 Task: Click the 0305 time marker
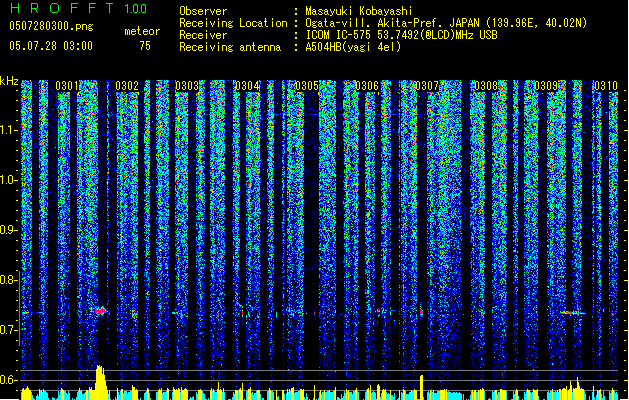click(307, 86)
